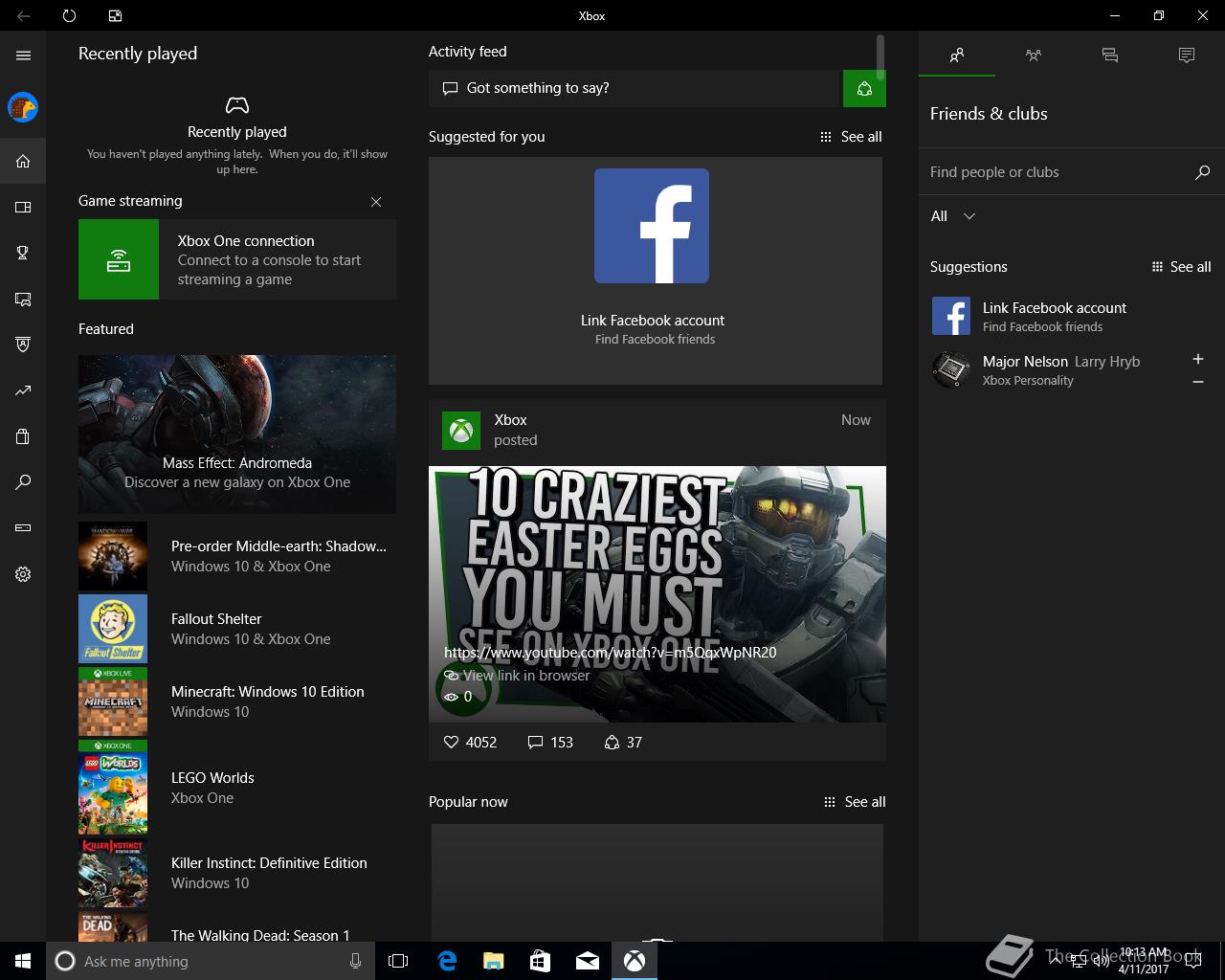This screenshot has width=1225, height=980.
Task: Open Fallout Shelter thumbnail
Action: pyautogui.click(x=113, y=629)
